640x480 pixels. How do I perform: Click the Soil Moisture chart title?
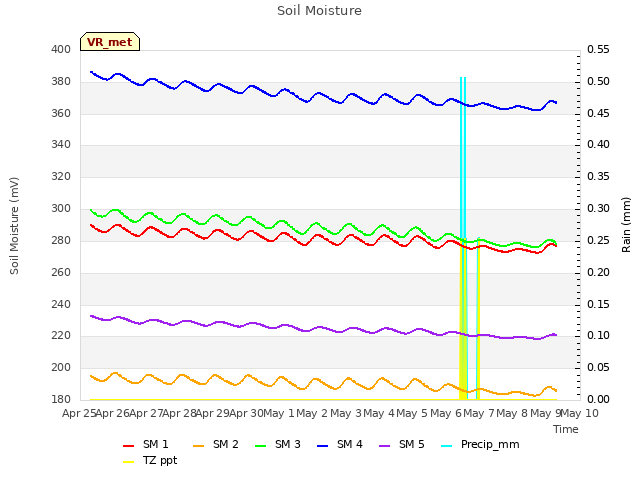[x=319, y=11]
